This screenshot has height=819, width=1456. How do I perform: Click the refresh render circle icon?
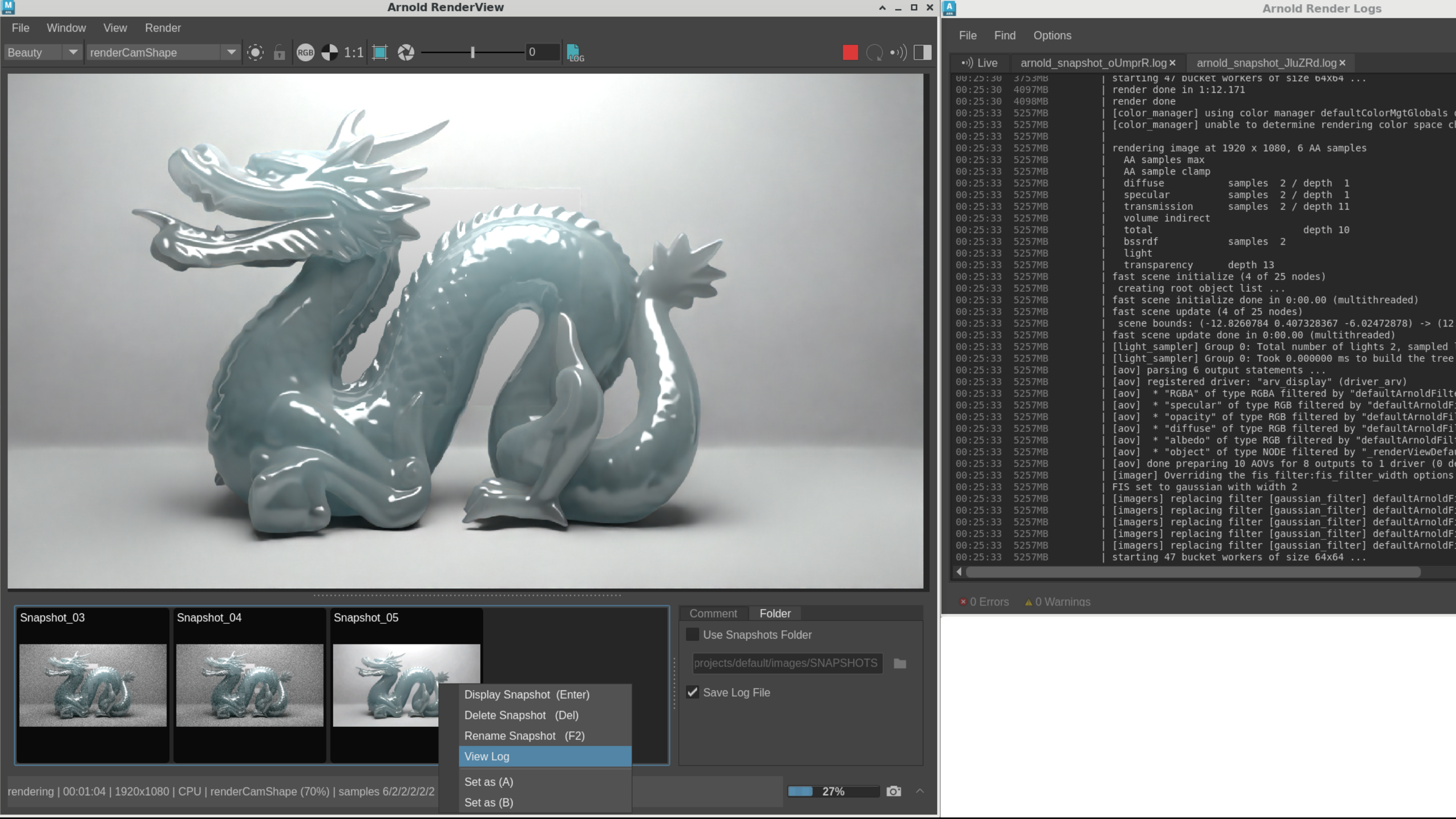pyautogui.click(x=874, y=53)
